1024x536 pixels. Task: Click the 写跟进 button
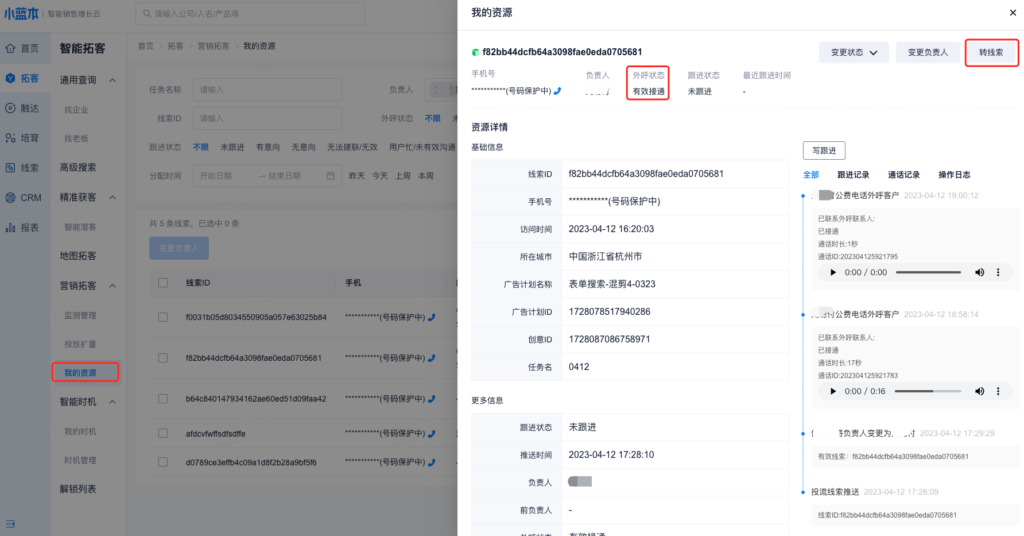point(824,150)
